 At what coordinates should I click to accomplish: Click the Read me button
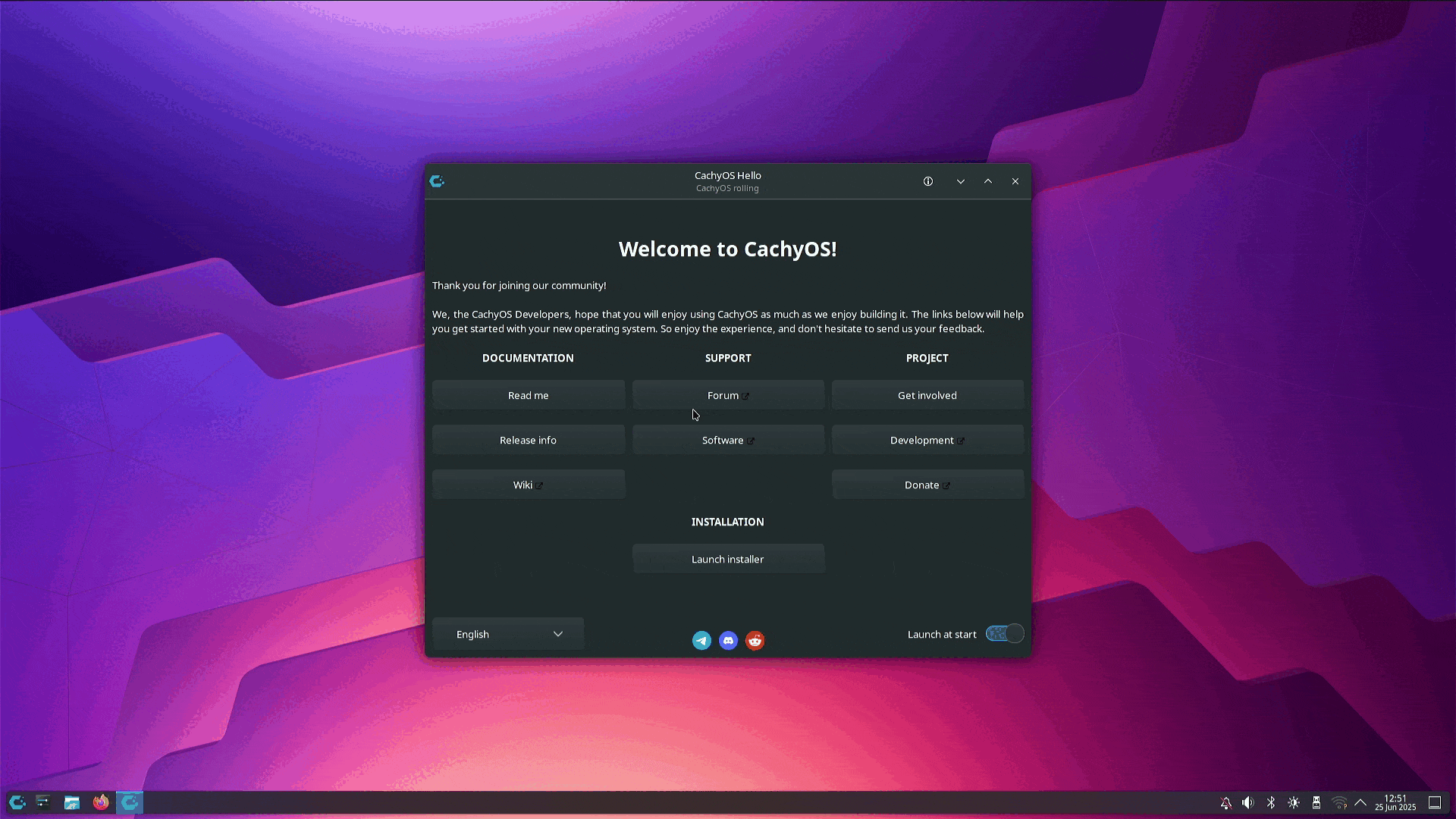529,395
